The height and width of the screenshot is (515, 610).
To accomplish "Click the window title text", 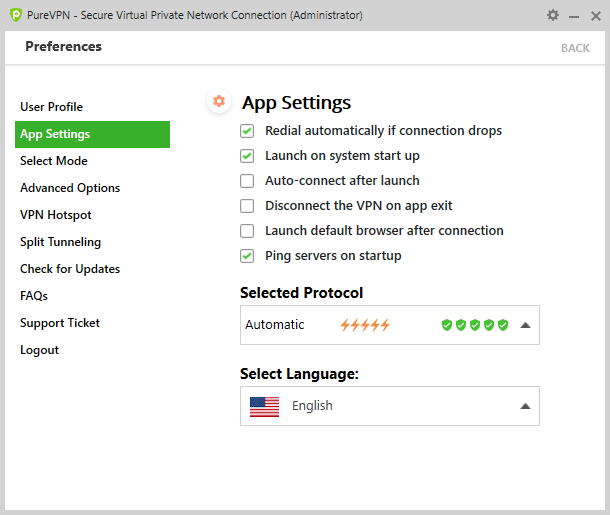I will (x=195, y=15).
